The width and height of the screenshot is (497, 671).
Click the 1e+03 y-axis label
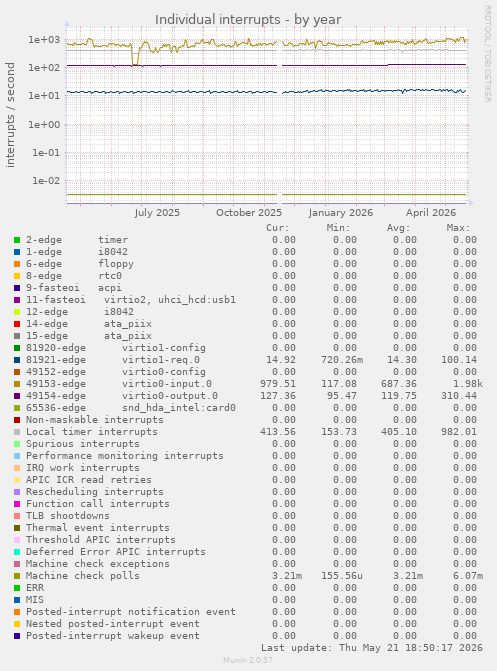[x=44, y=40]
